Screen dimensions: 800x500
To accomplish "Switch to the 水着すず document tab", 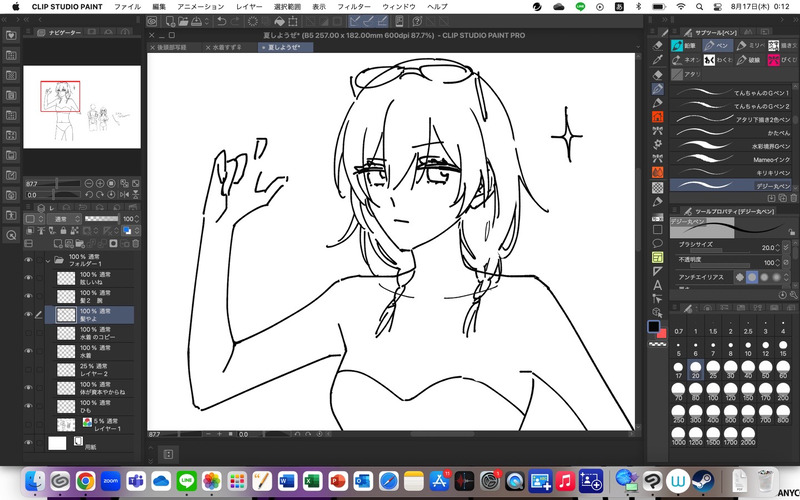I will tap(229, 47).
